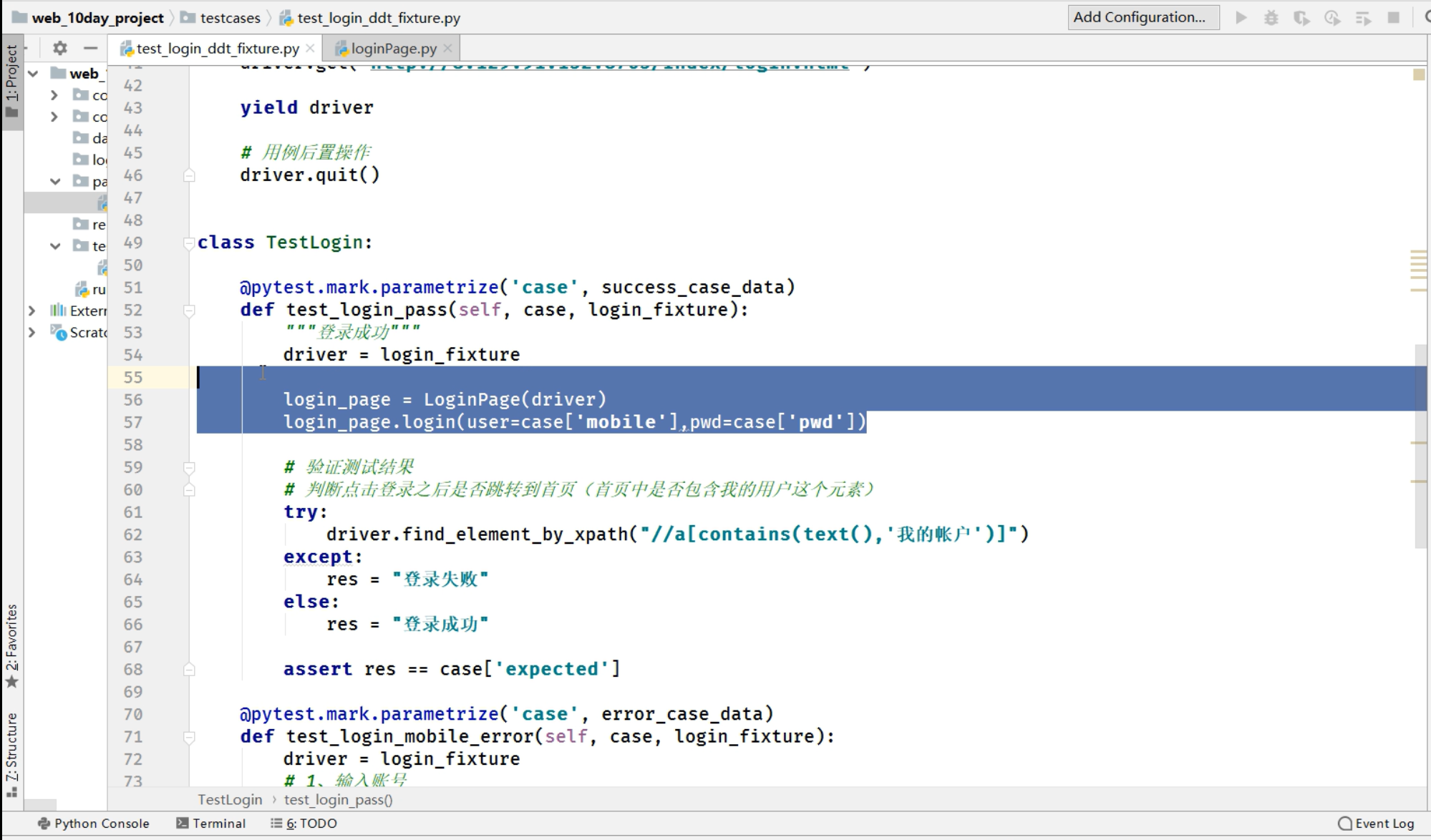
Task: Hide project panel with minus icon
Action: [90, 48]
